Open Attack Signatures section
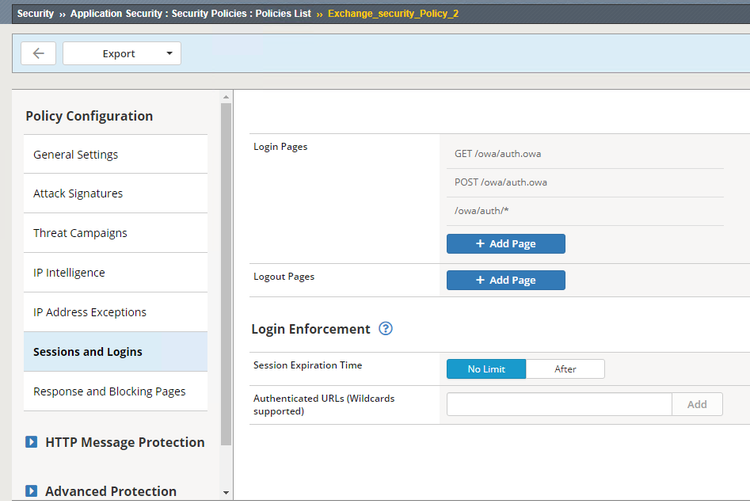The width and height of the screenshot is (750, 501). pos(78,194)
